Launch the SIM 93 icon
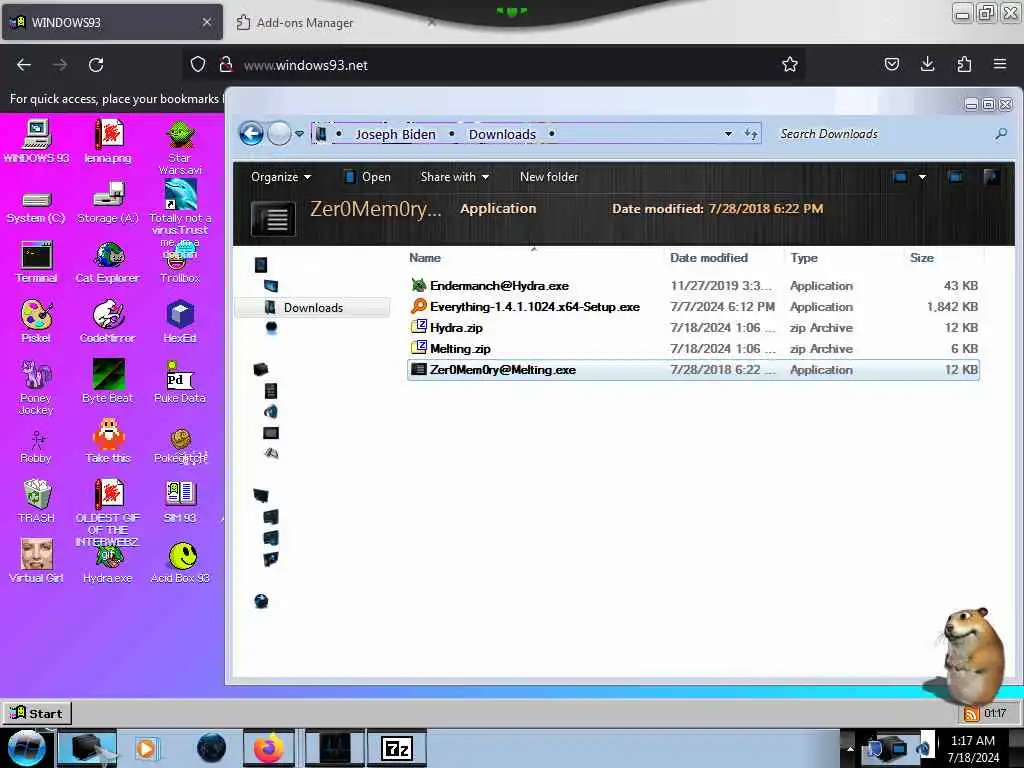The width and height of the screenshot is (1024, 768). (180, 501)
